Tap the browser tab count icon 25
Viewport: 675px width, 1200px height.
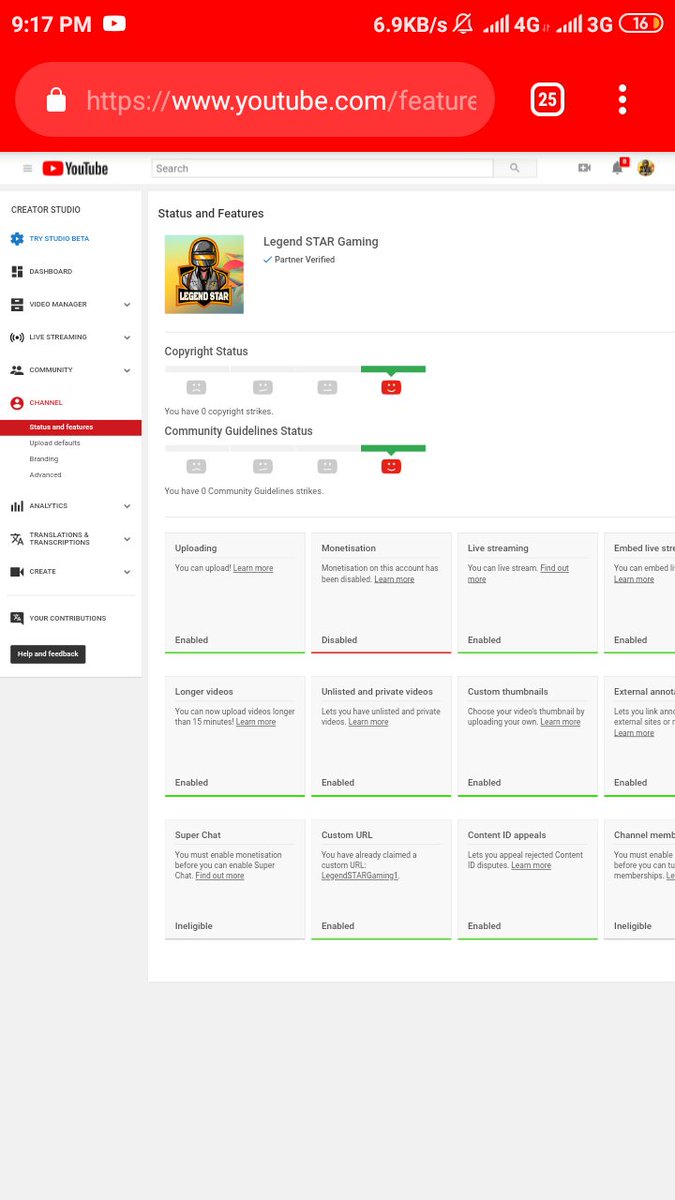[x=547, y=99]
